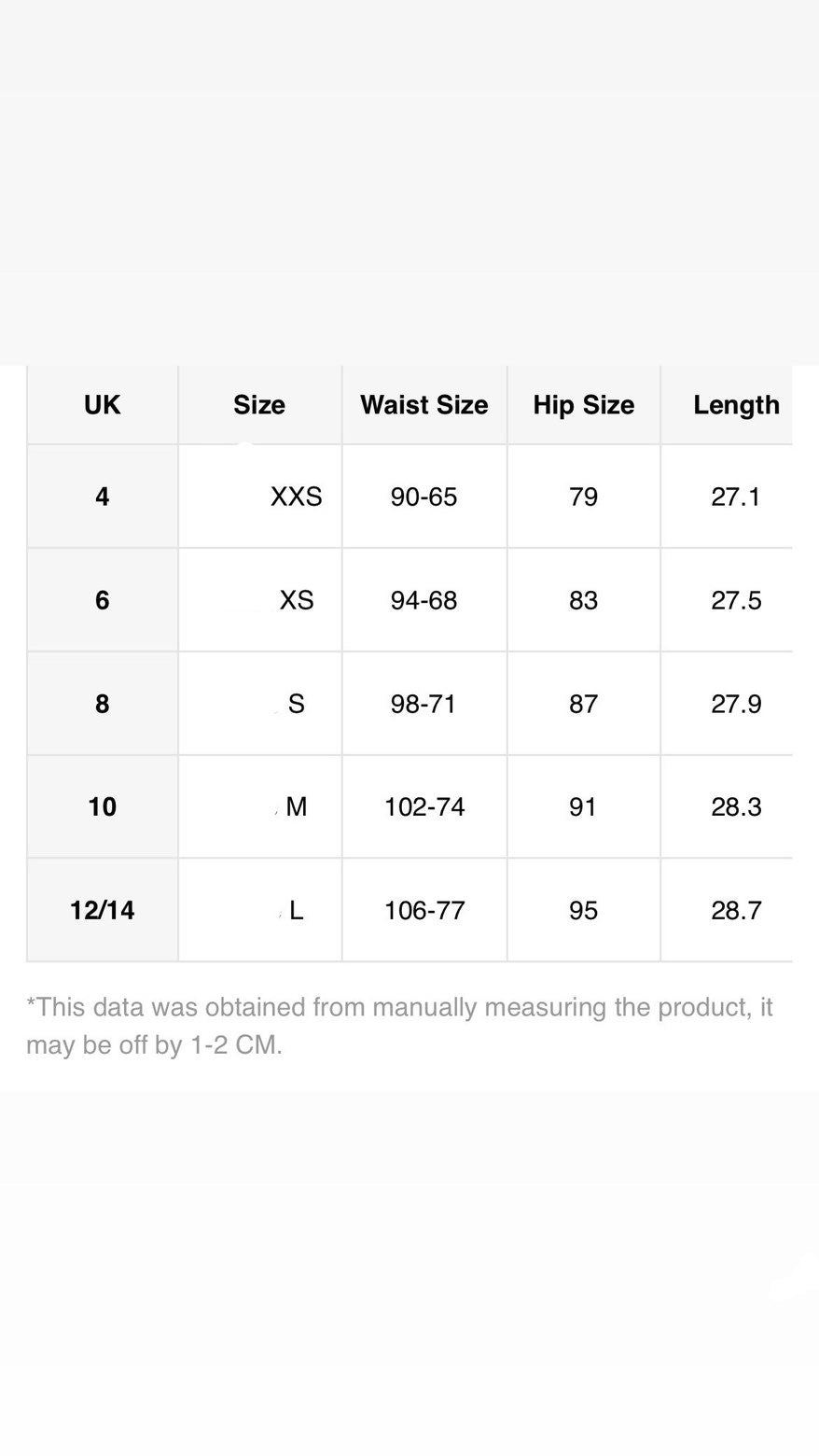Viewport: 819px width, 1456px height.
Task: Click hip size value 83
Action: pos(583,600)
